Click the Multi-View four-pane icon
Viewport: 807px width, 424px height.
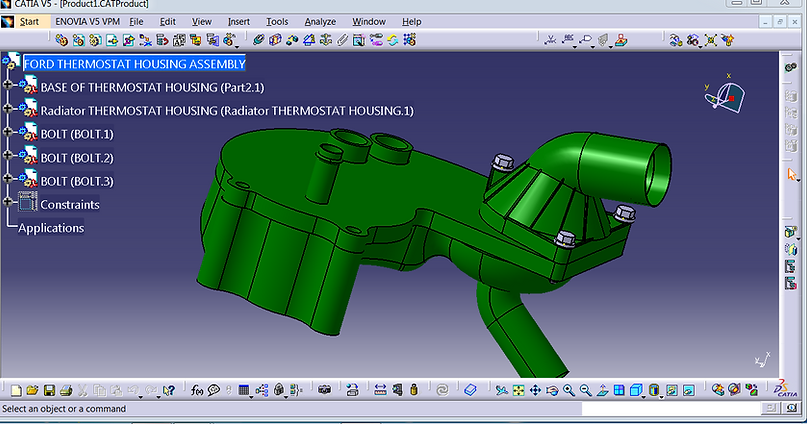pos(619,391)
